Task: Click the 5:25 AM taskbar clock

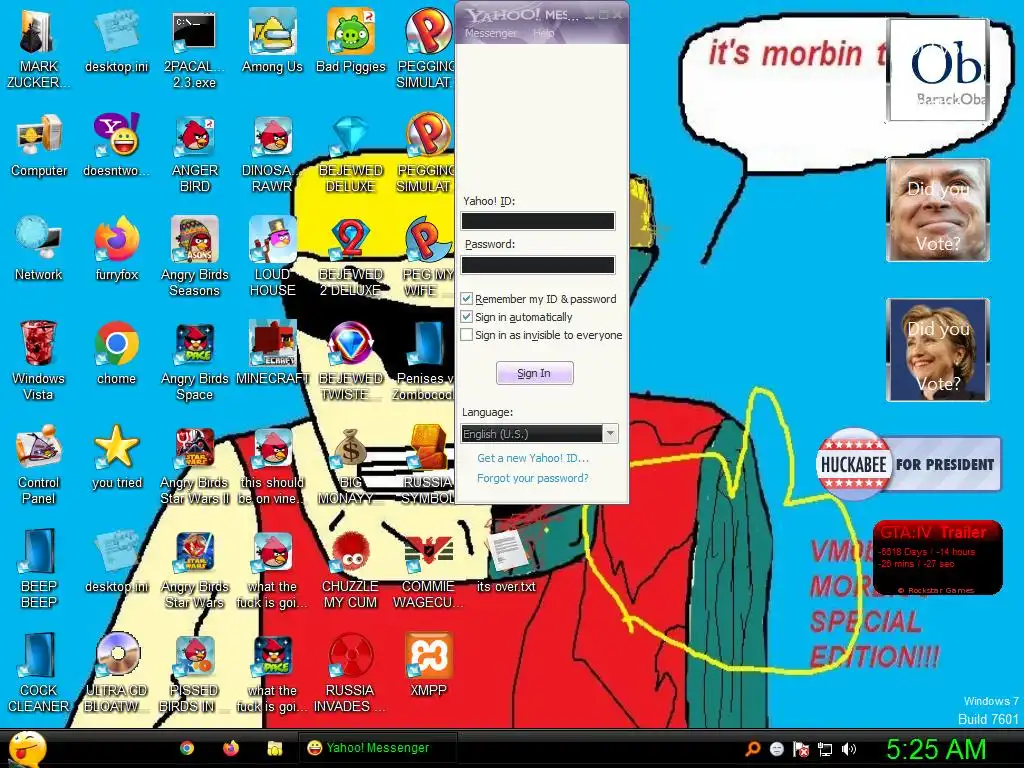Action: (x=936, y=749)
